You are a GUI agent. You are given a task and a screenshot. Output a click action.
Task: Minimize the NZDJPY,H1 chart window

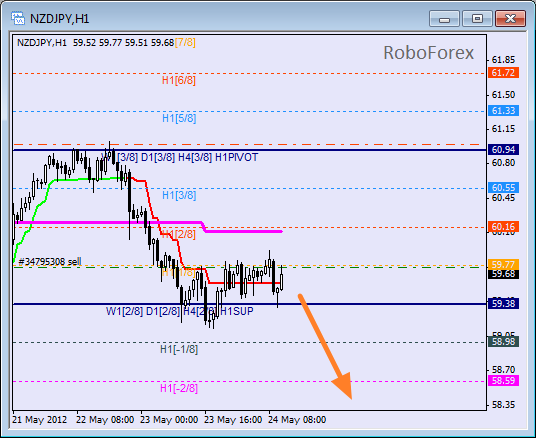444,18
